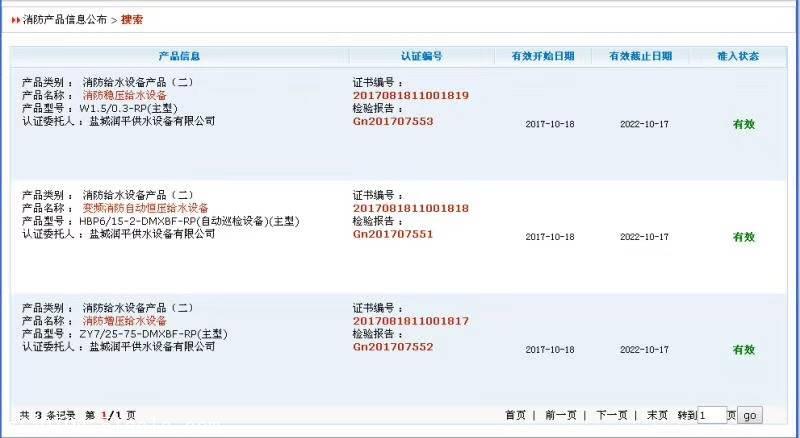Open inspection report Gn201707551
The height and width of the screenshot is (438, 800).
393,234
